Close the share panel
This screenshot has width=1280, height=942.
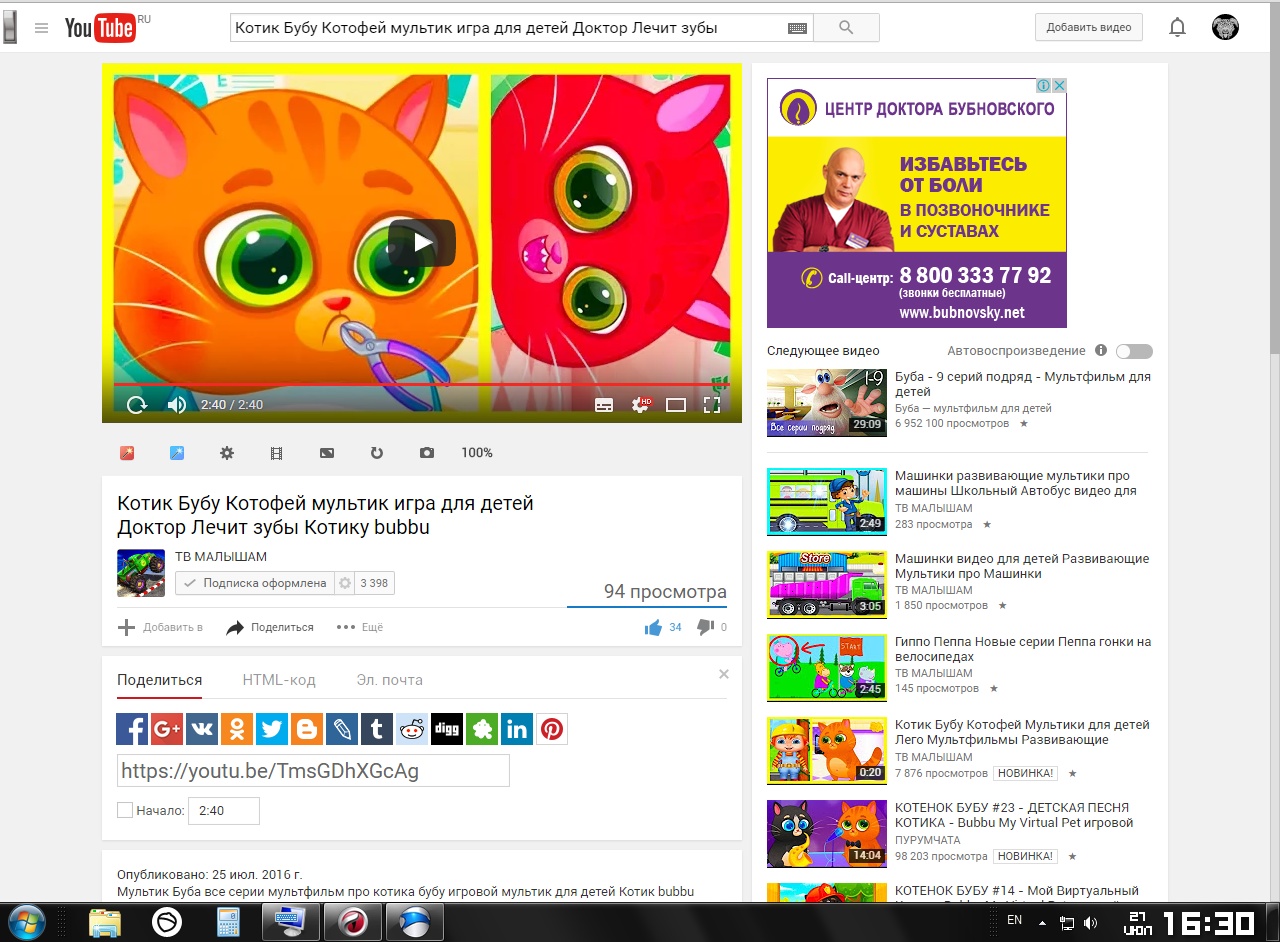coord(724,674)
